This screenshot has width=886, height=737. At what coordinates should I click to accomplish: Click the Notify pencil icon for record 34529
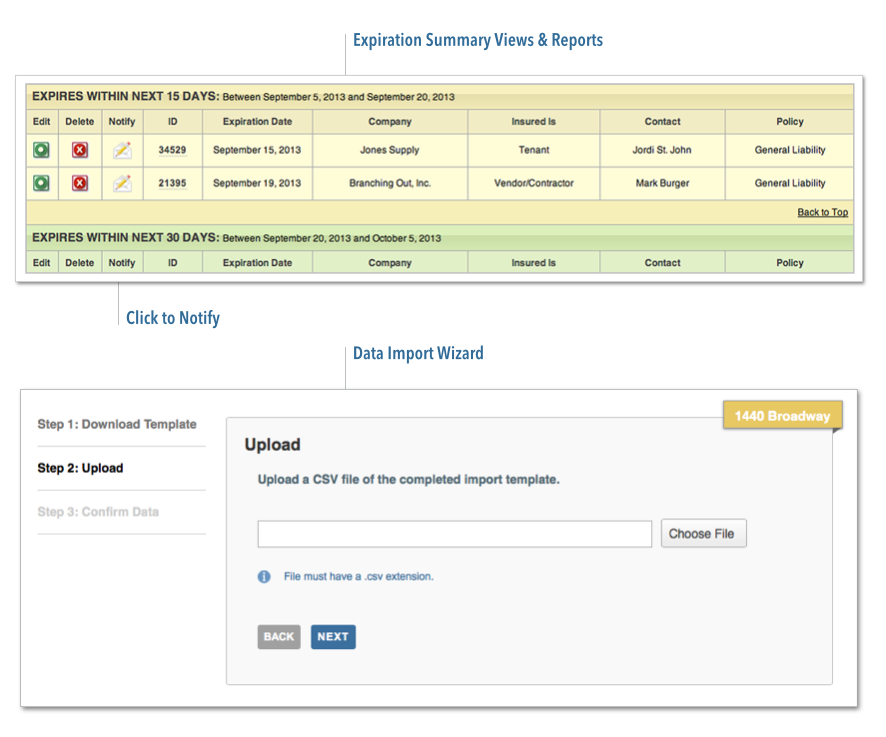click(x=122, y=150)
